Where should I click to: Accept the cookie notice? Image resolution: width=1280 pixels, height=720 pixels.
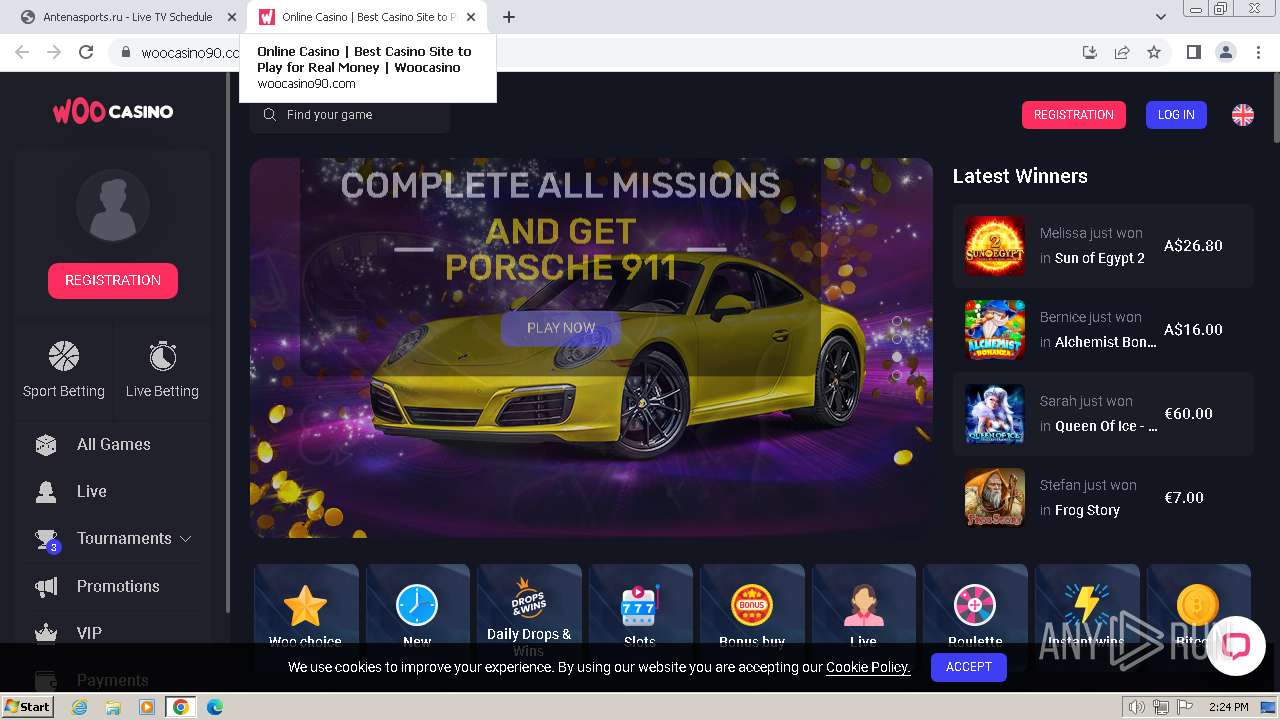click(969, 667)
